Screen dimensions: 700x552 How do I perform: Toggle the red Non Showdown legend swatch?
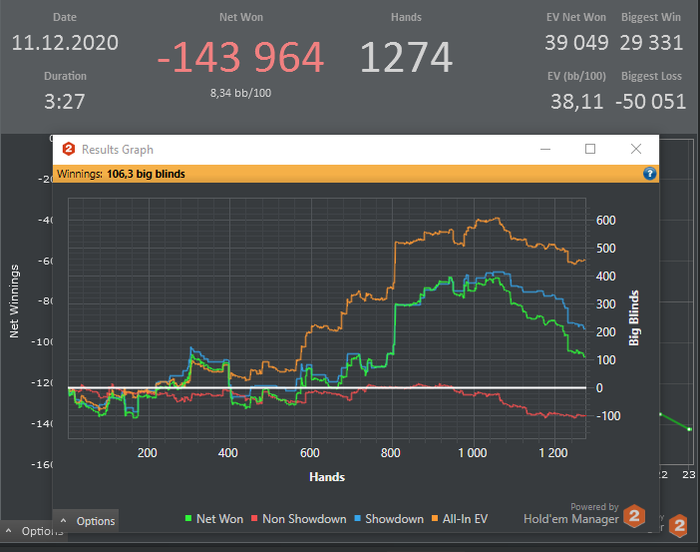coord(254,519)
